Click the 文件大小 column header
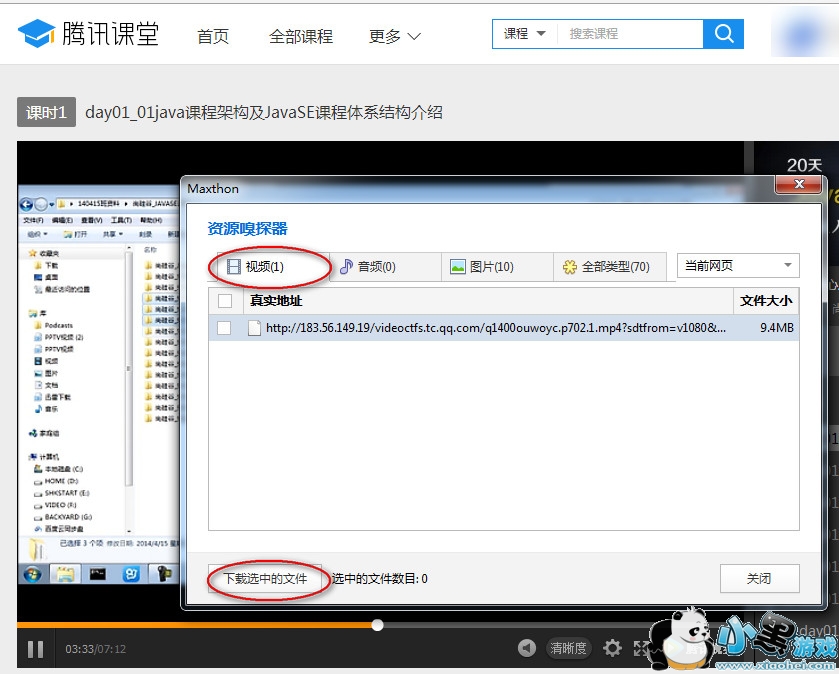The height and width of the screenshot is (674, 839). tap(766, 301)
